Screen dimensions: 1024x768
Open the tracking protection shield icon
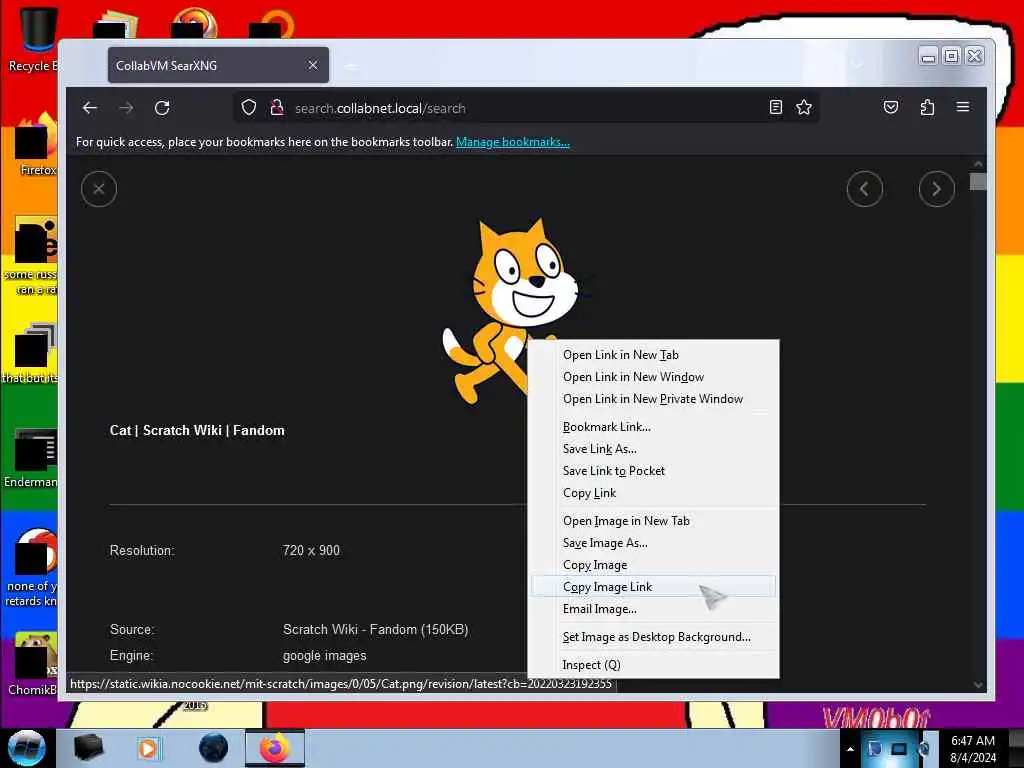point(249,107)
